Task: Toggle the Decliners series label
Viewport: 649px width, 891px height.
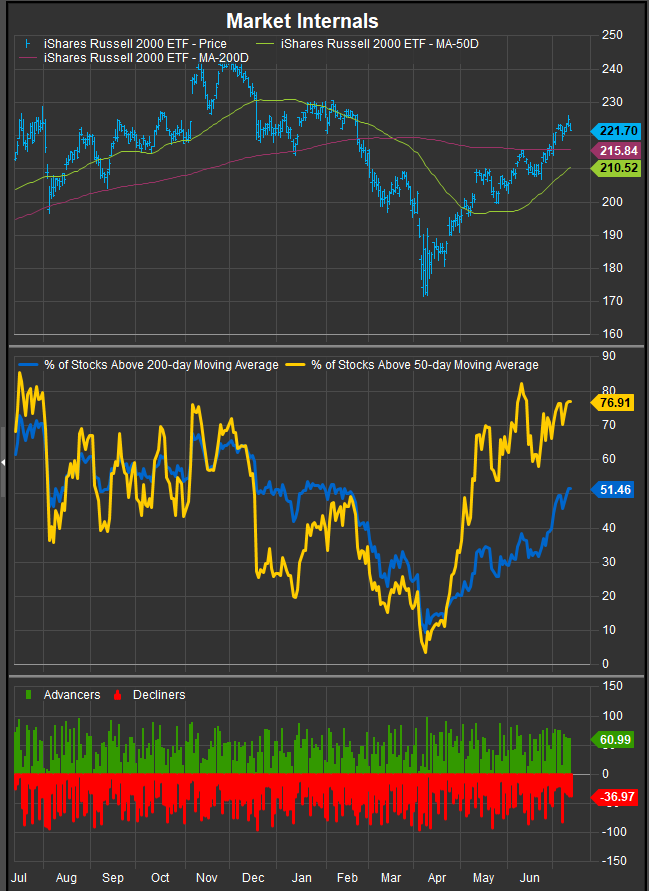Action: pyautogui.click(x=157, y=694)
